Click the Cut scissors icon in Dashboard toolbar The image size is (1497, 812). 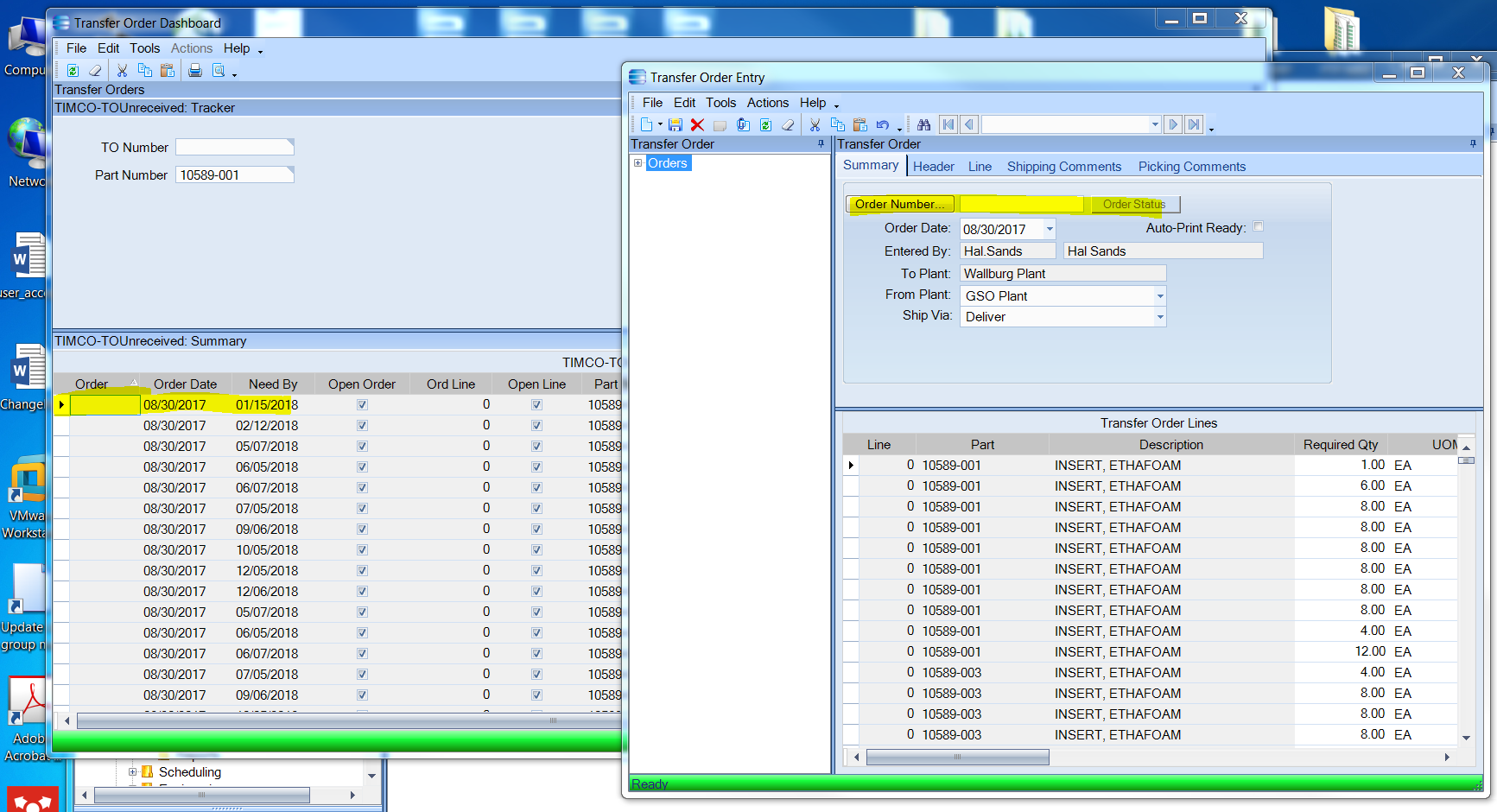tap(122, 71)
